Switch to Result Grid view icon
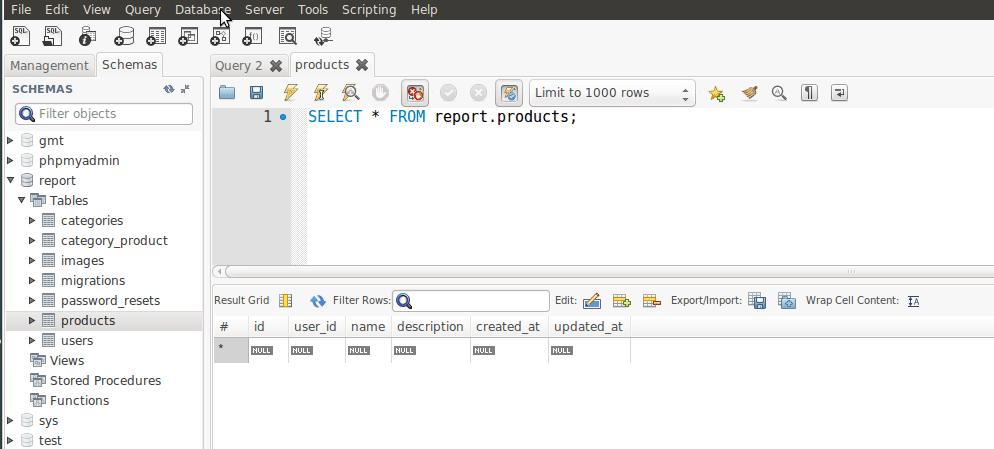Screen dimensions: 994x449 pos(286,301)
